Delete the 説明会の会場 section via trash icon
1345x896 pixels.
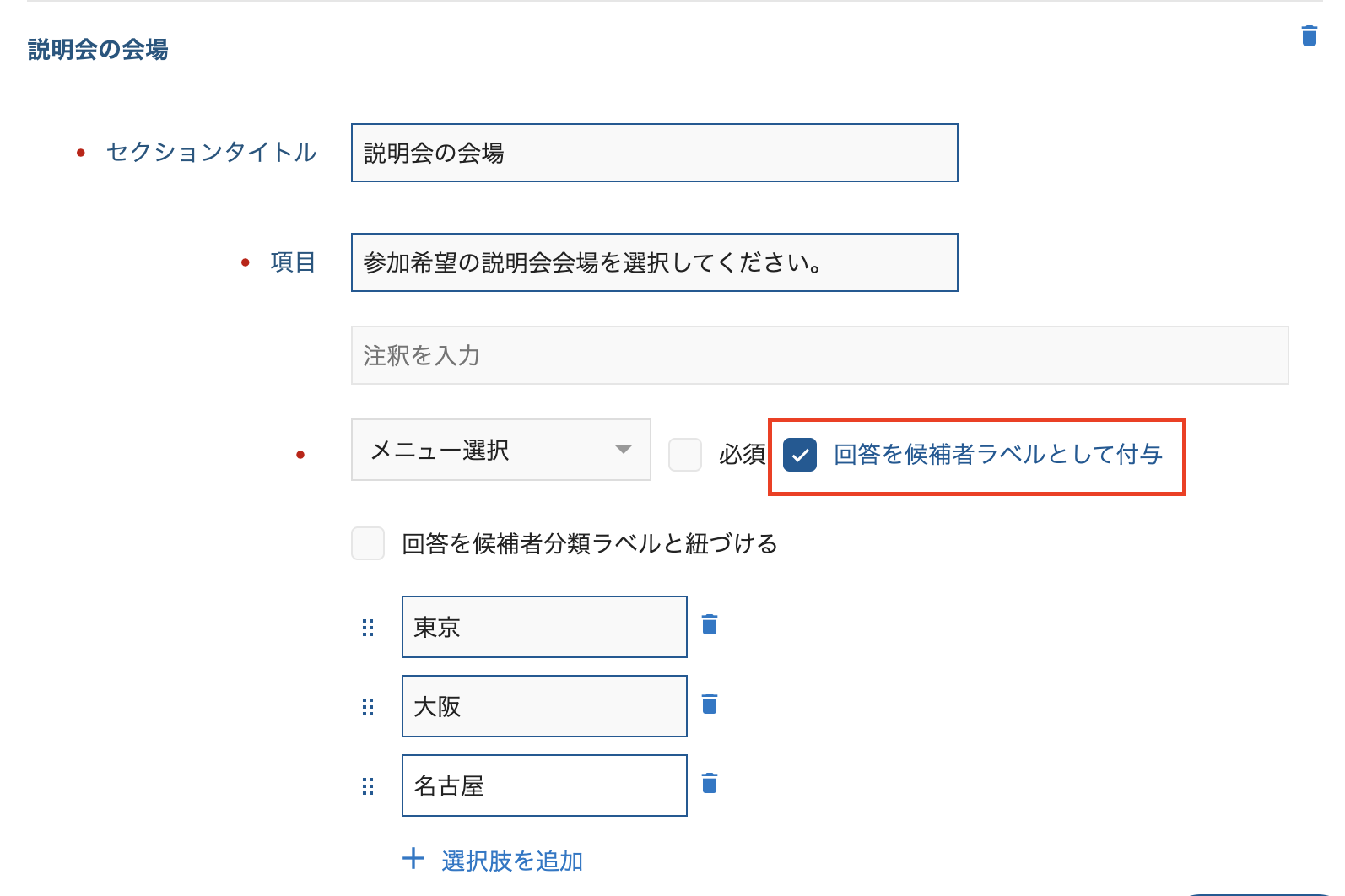click(1309, 35)
